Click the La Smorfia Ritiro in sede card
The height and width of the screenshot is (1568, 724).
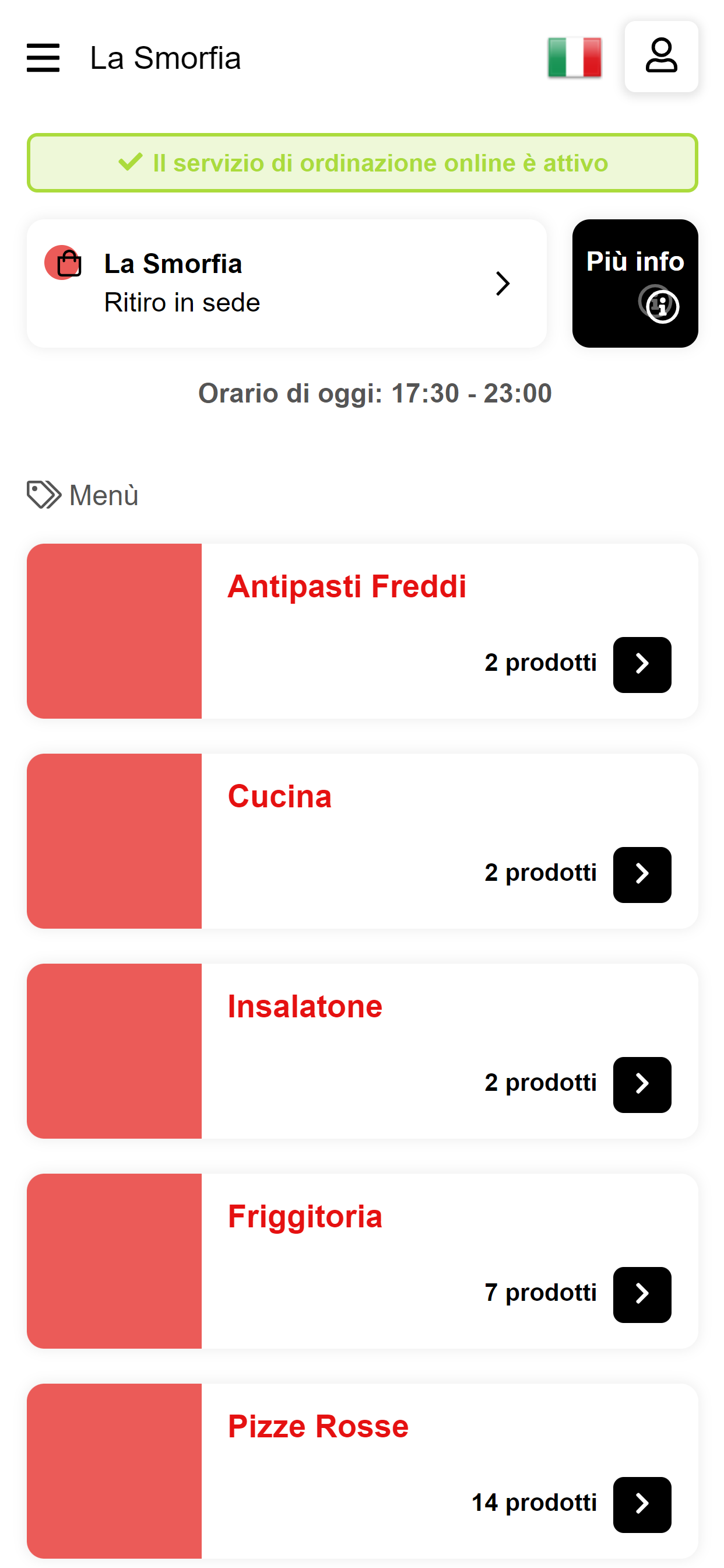pyautogui.click(x=287, y=283)
